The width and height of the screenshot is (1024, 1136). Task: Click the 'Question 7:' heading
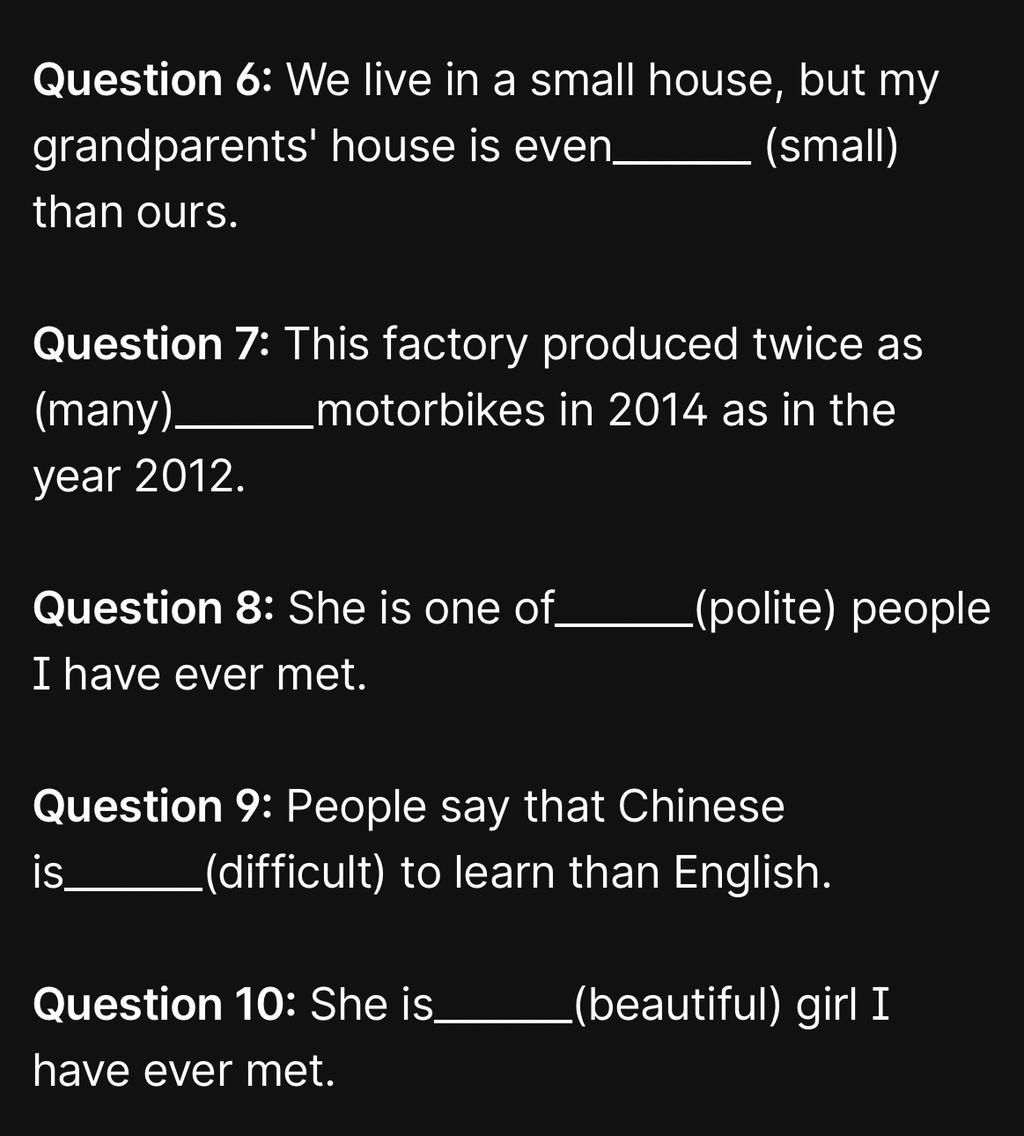[x=151, y=343]
